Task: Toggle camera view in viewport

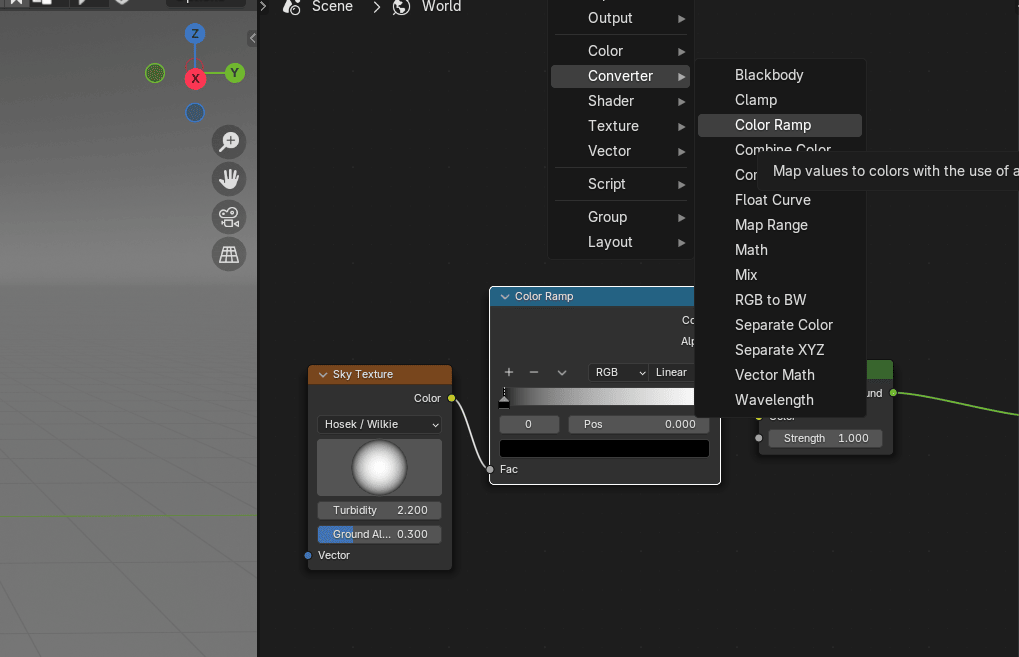Action: tap(229, 217)
